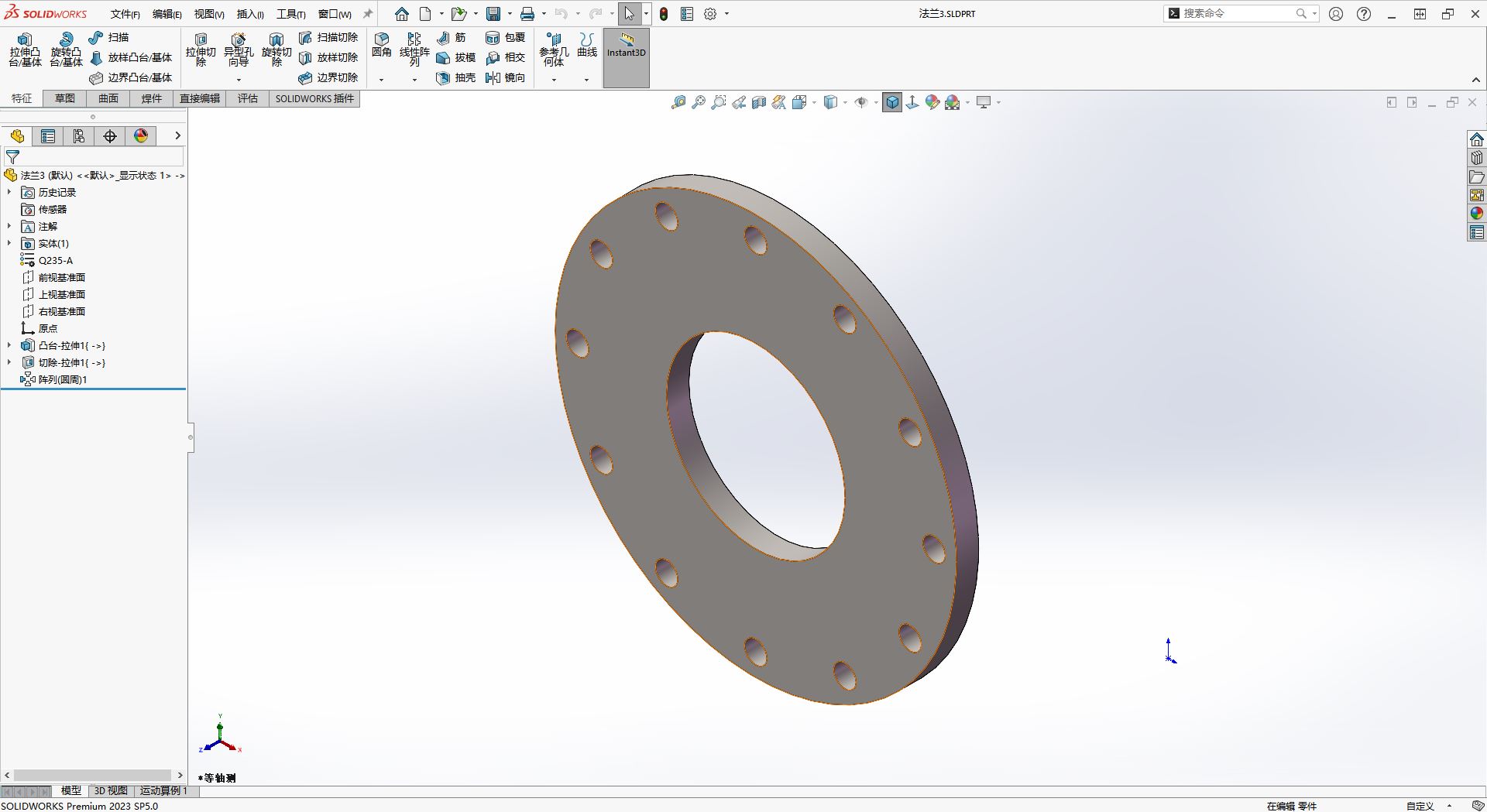This screenshot has width=1487, height=812.
Task: Choose the 放样凸台/基体 loft tool
Action: 131,57
